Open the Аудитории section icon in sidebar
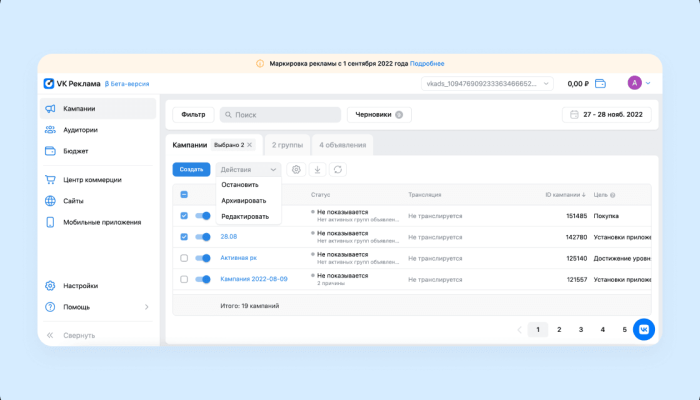The image size is (700, 400). [50, 130]
